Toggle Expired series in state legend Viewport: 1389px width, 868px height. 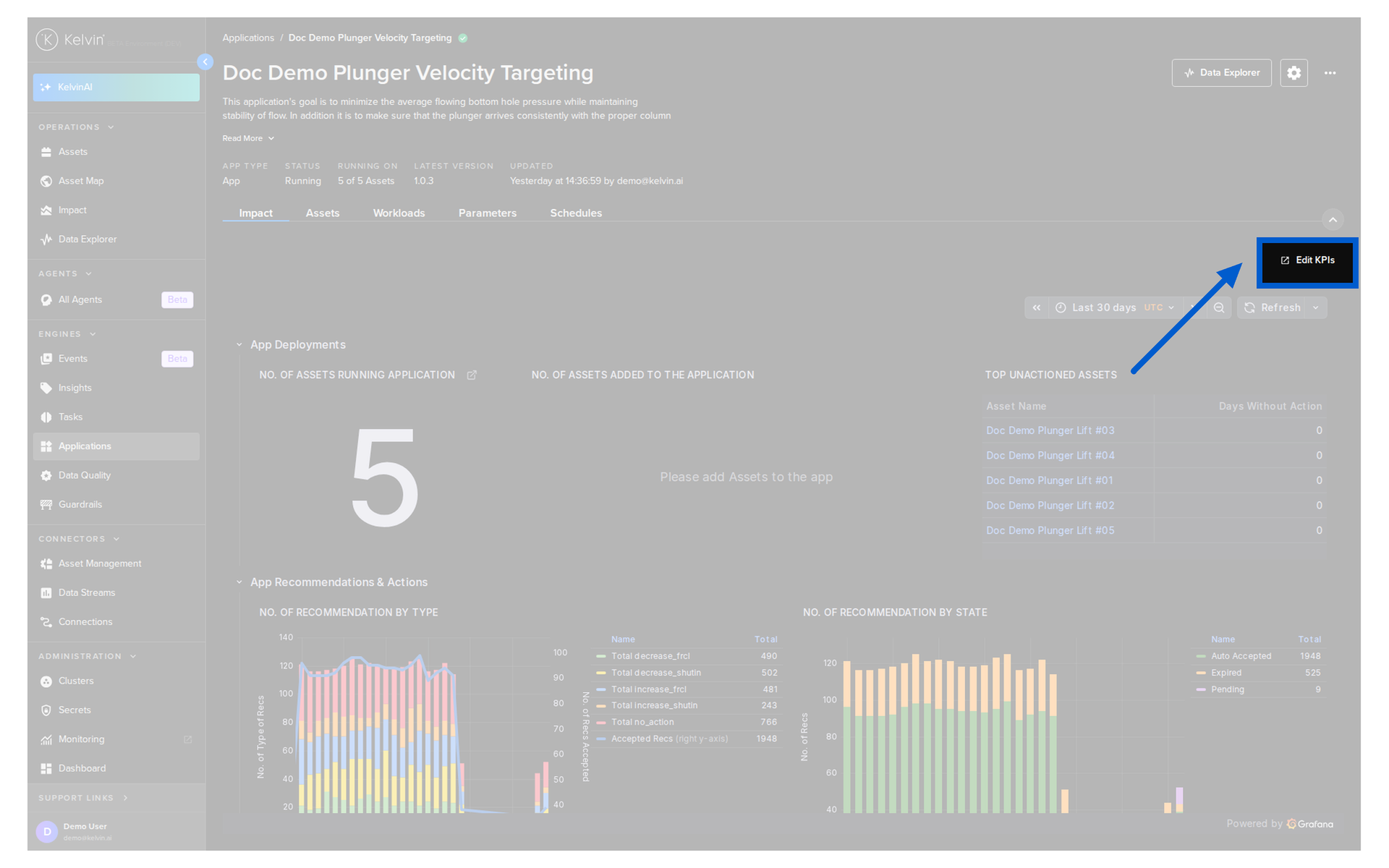1226,673
